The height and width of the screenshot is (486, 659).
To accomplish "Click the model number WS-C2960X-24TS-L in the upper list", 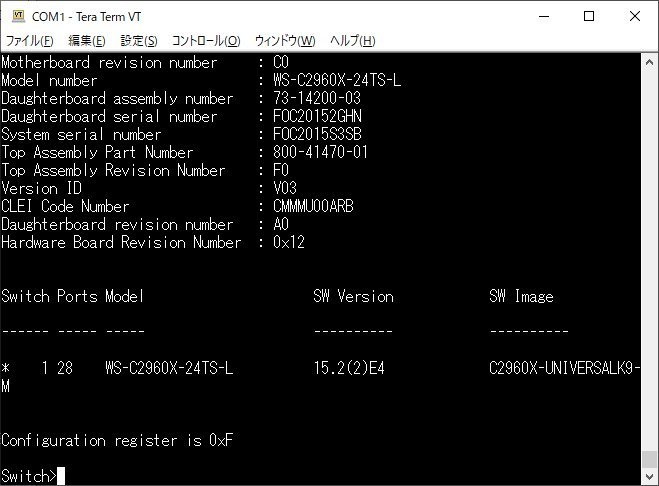I will pos(337,80).
